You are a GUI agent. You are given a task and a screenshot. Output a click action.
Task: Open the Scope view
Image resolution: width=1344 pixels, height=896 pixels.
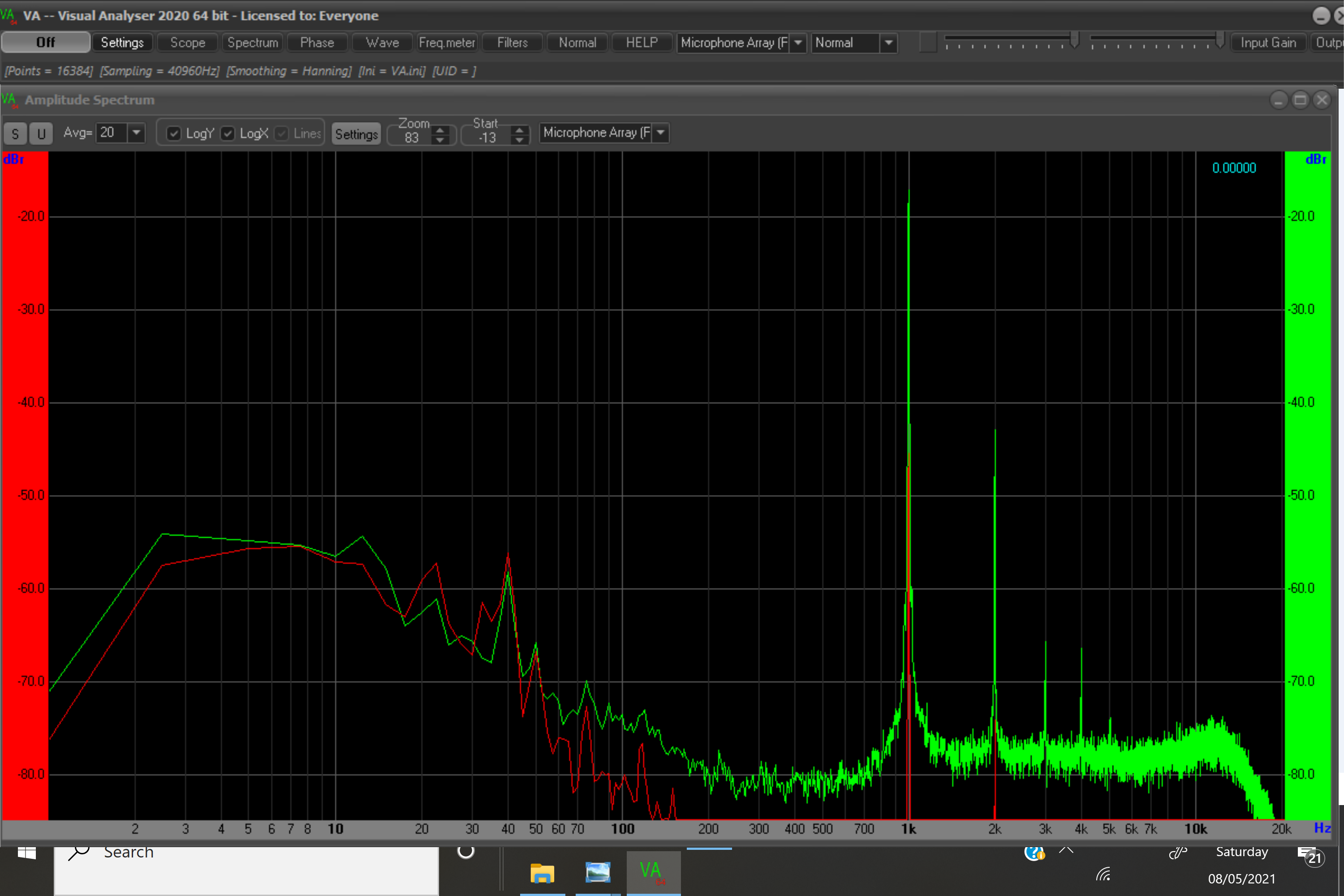point(187,42)
